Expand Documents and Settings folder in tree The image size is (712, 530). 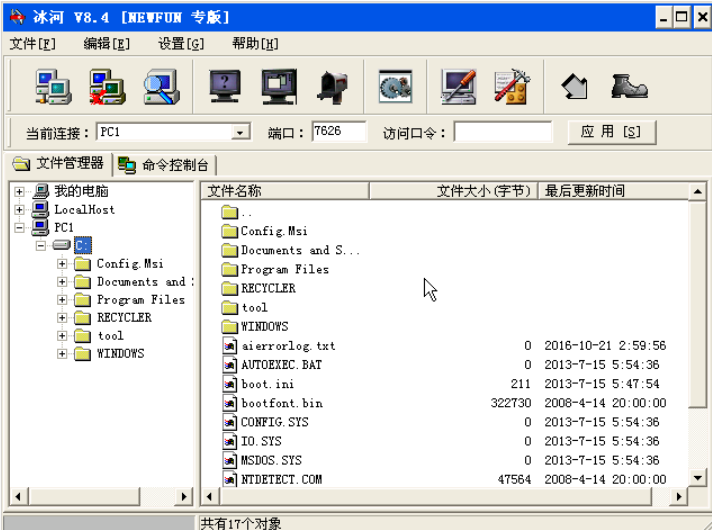point(62,282)
